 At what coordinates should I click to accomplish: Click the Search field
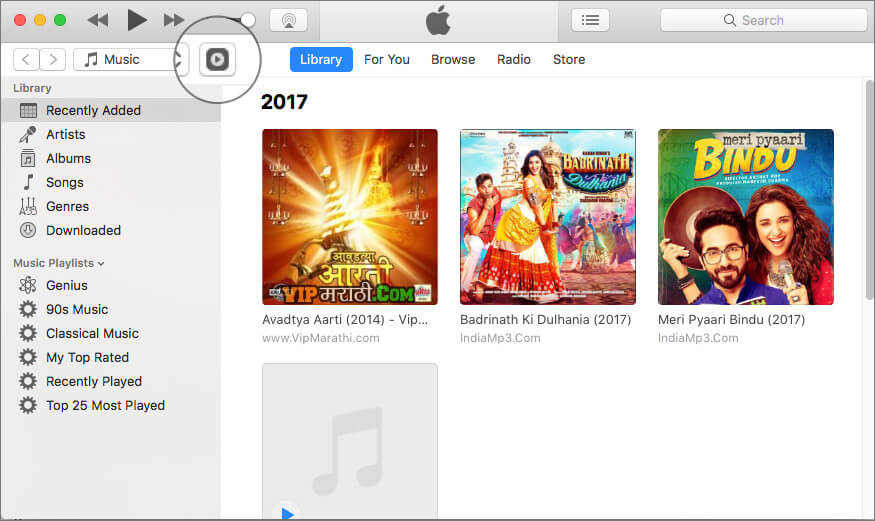[x=763, y=21]
